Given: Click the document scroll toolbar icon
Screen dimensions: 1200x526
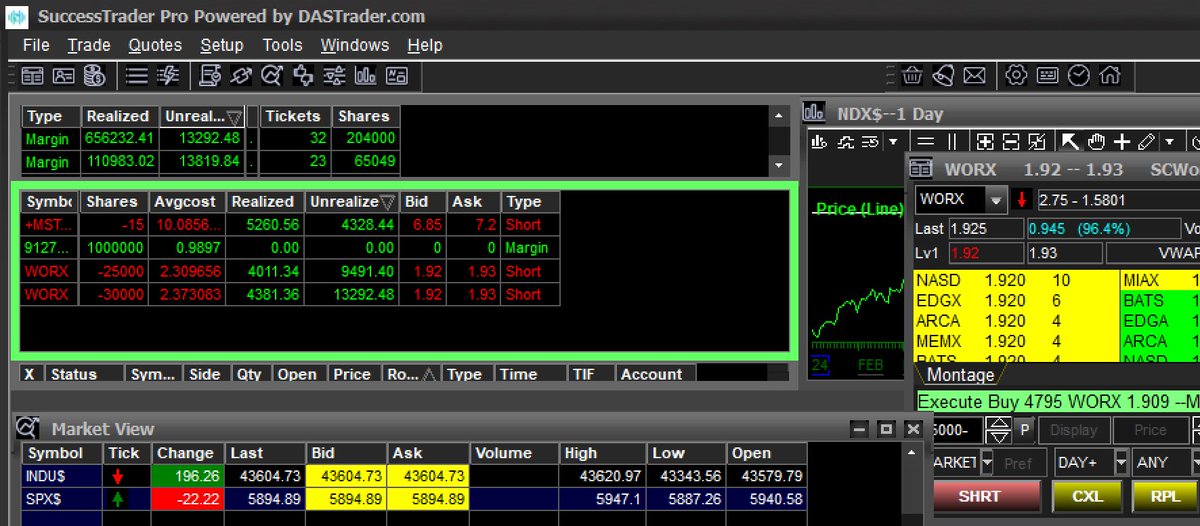Looking at the screenshot, I should tap(210, 75).
